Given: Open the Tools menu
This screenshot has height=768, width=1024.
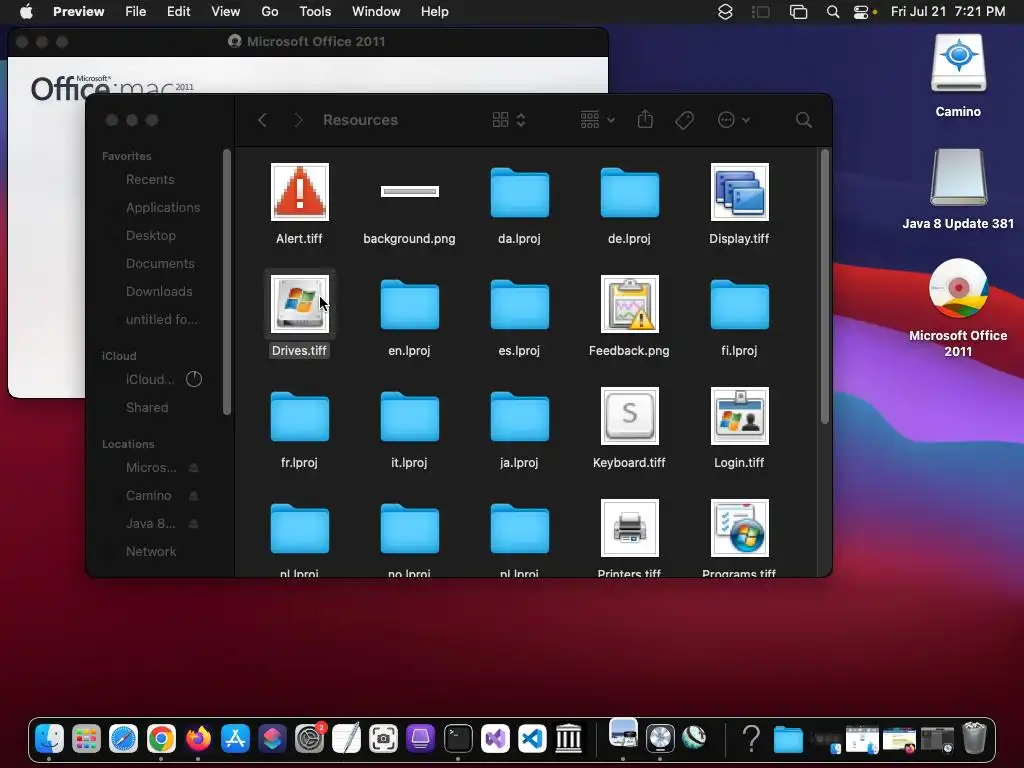Looking at the screenshot, I should tap(315, 11).
